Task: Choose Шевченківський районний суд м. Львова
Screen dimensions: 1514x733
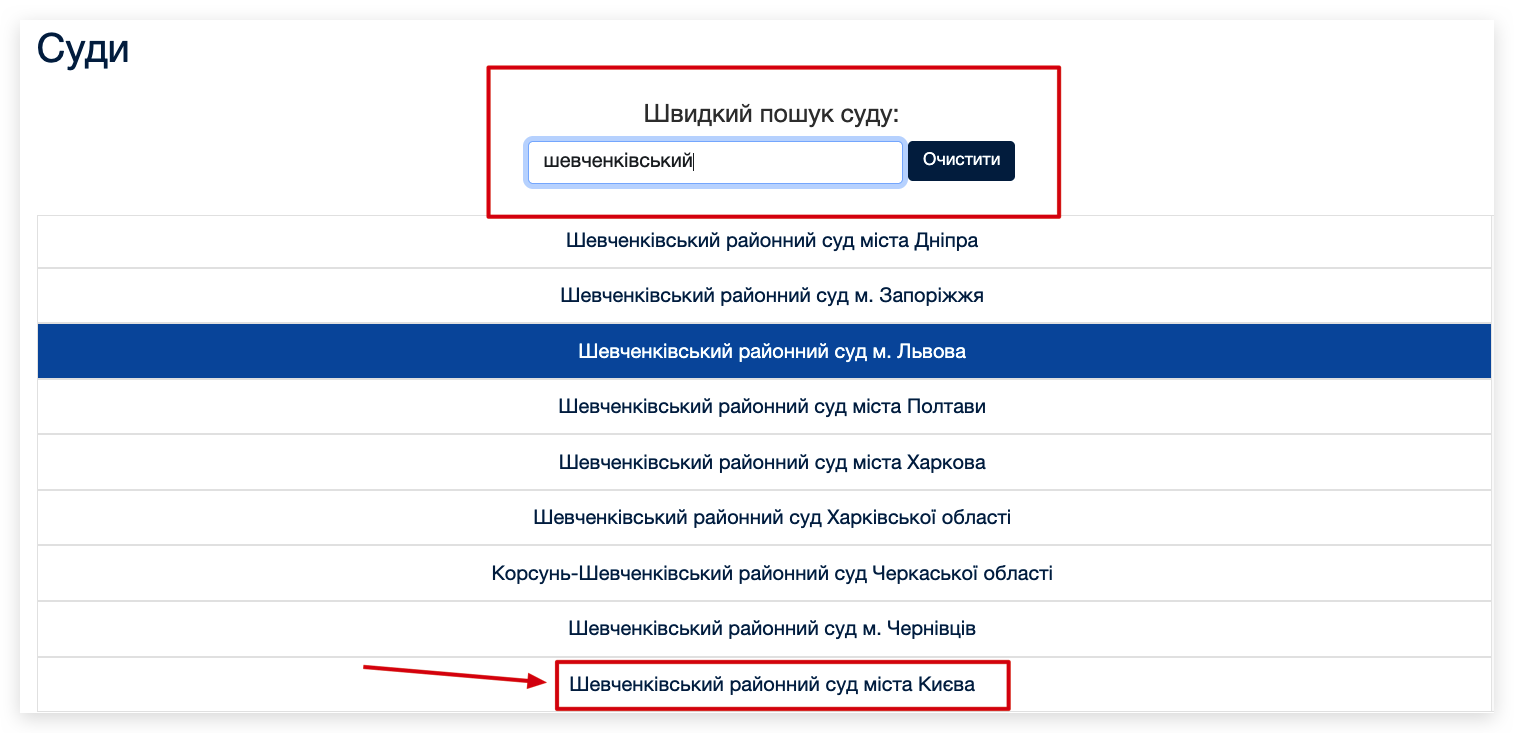Action: (x=771, y=352)
